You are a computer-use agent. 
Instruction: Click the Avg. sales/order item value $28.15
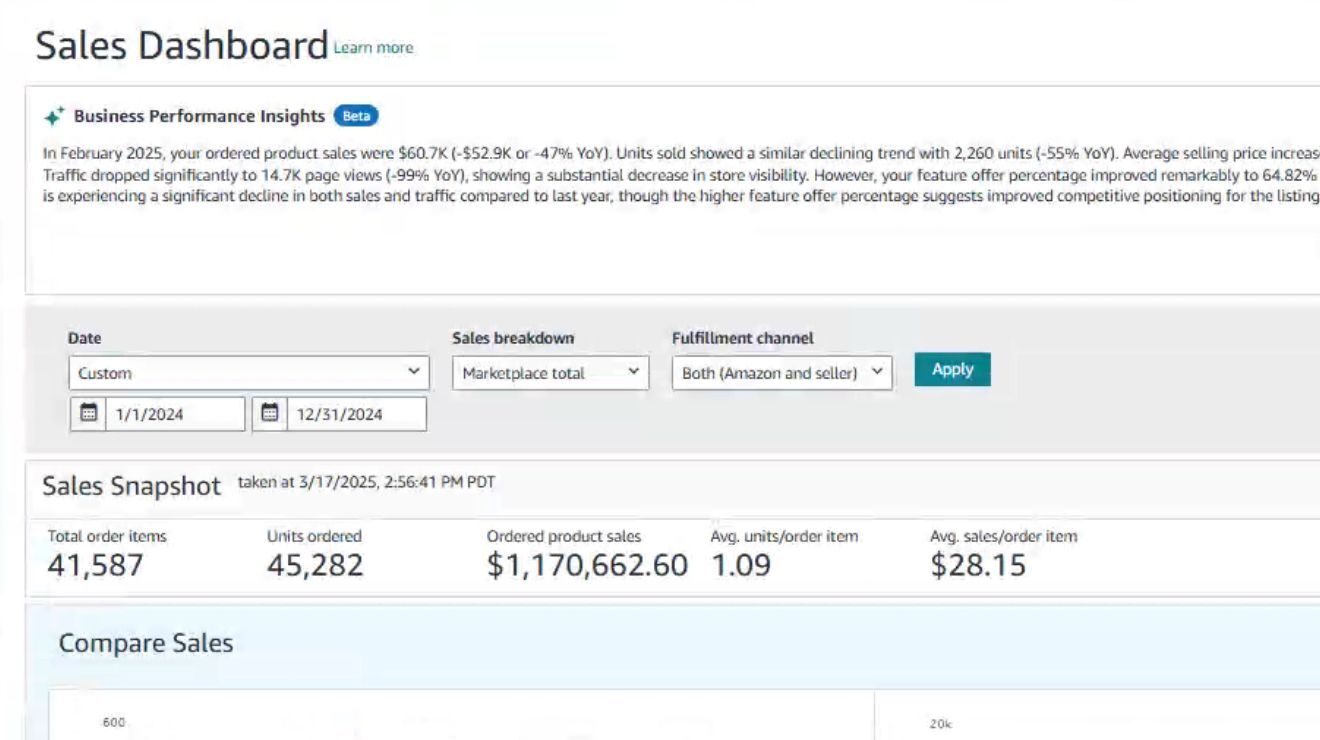point(978,565)
